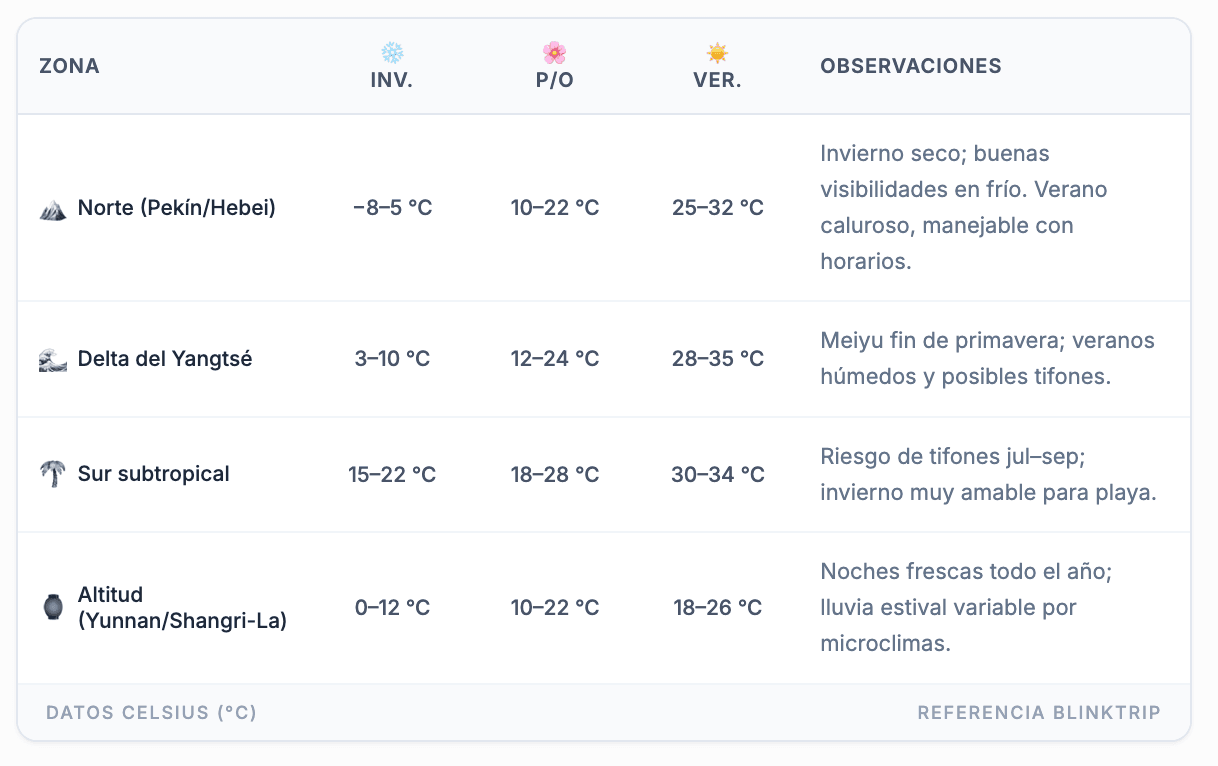The height and width of the screenshot is (766, 1218).
Task: Select the Altitud (Yunnan/Shangri-La) row name
Action: click(182, 608)
